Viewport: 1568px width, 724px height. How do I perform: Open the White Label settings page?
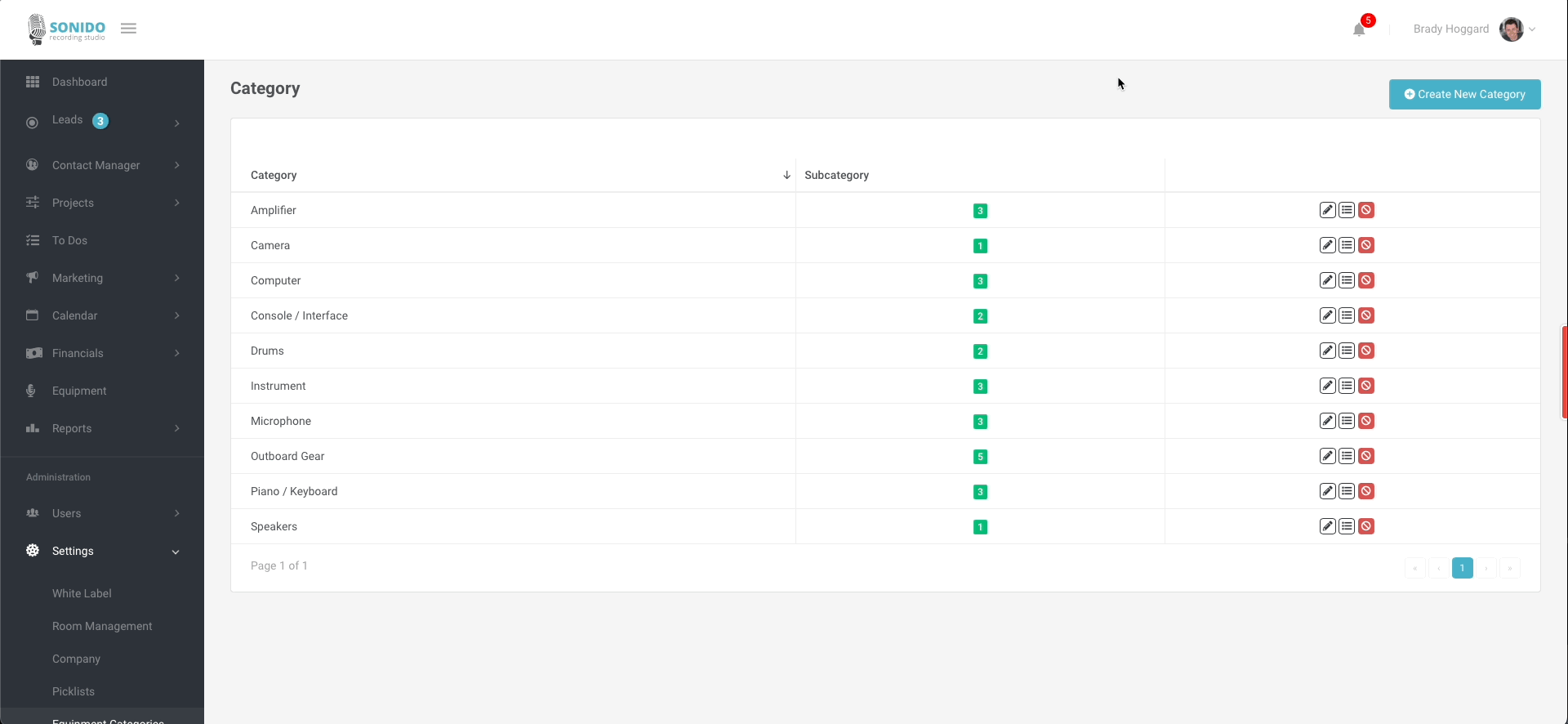pos(82,593)
